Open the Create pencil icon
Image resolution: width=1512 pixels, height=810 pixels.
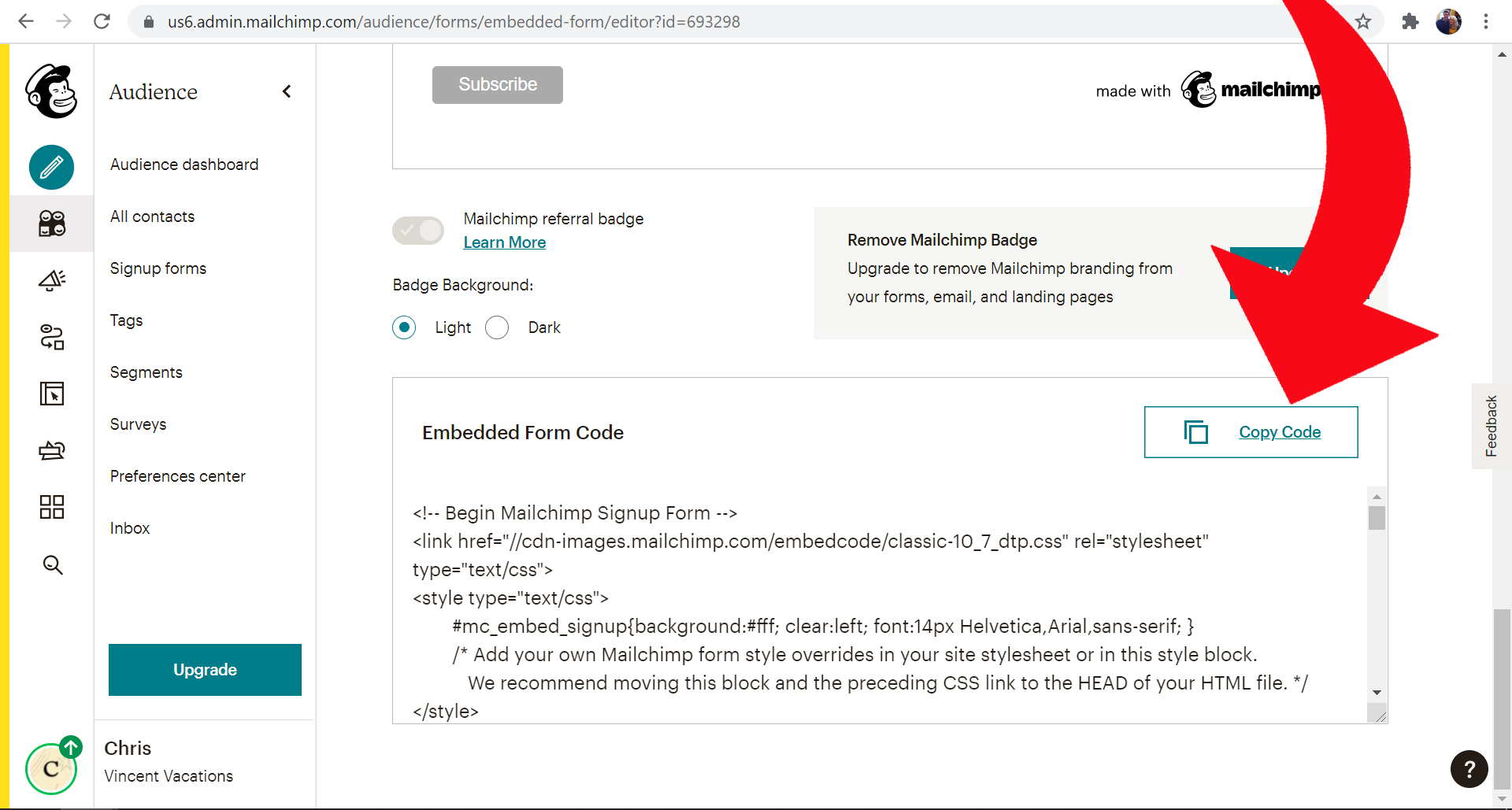click(x=52, y=168)
